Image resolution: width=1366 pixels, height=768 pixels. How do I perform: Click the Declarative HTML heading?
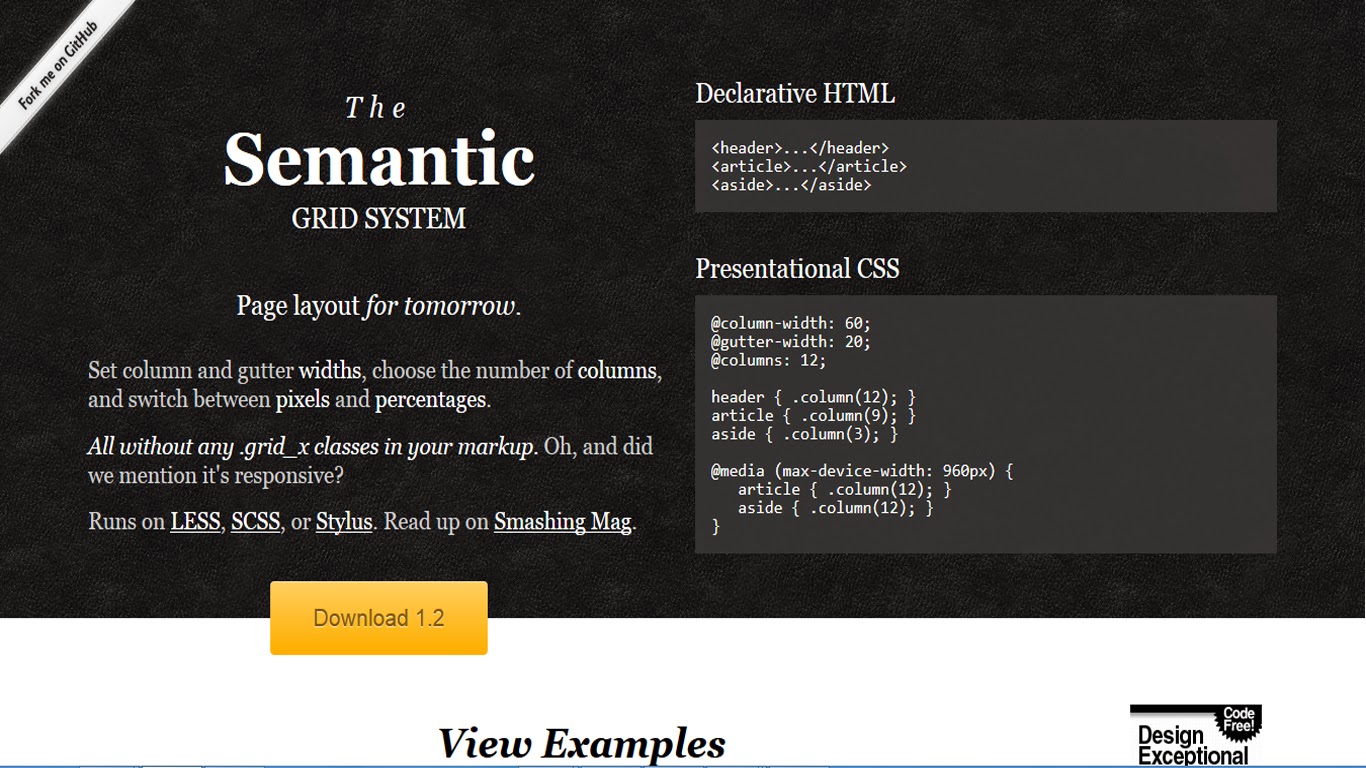[795, 94]
